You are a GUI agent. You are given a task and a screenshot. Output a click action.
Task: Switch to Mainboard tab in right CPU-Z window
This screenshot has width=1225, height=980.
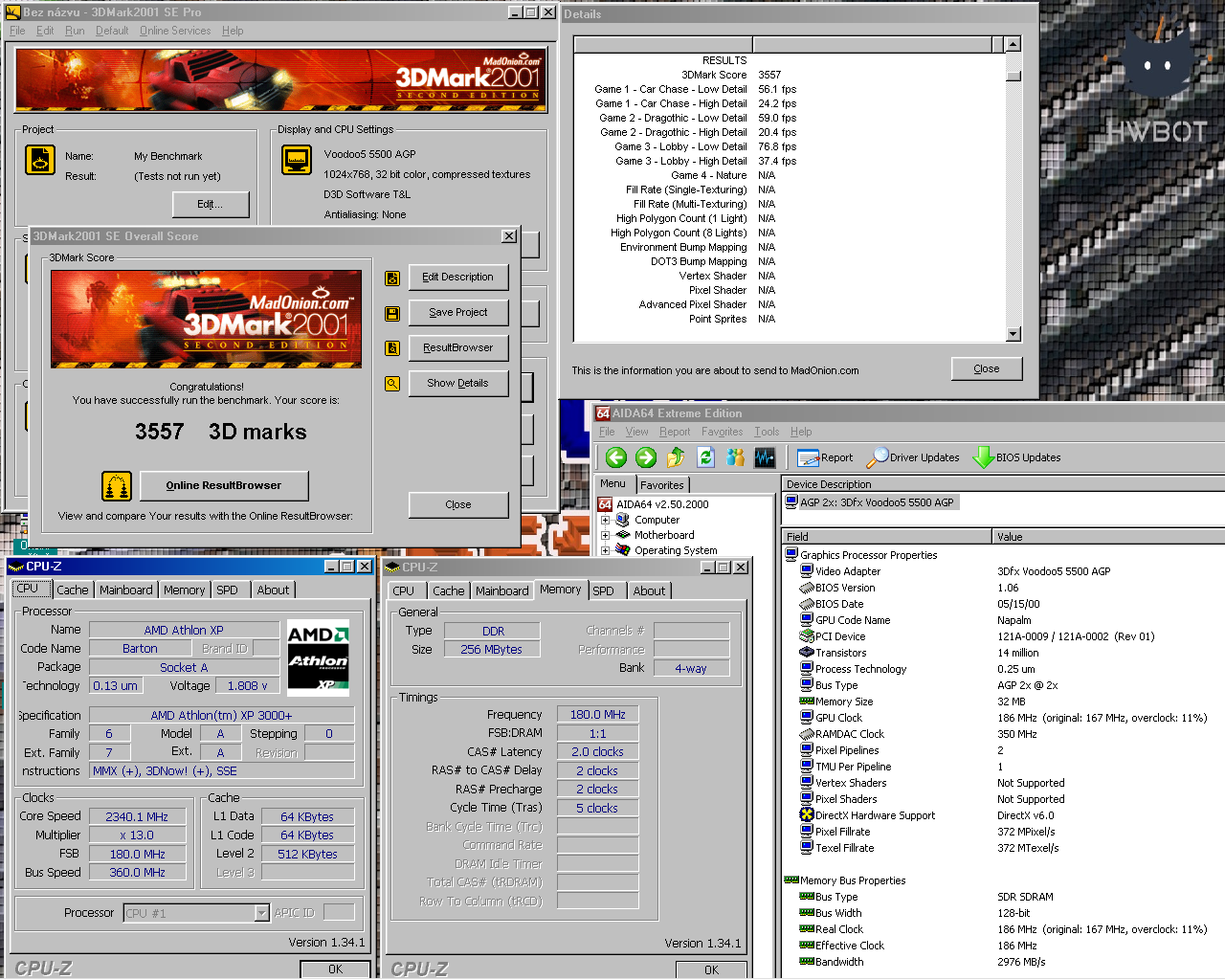tap(501, 591)
